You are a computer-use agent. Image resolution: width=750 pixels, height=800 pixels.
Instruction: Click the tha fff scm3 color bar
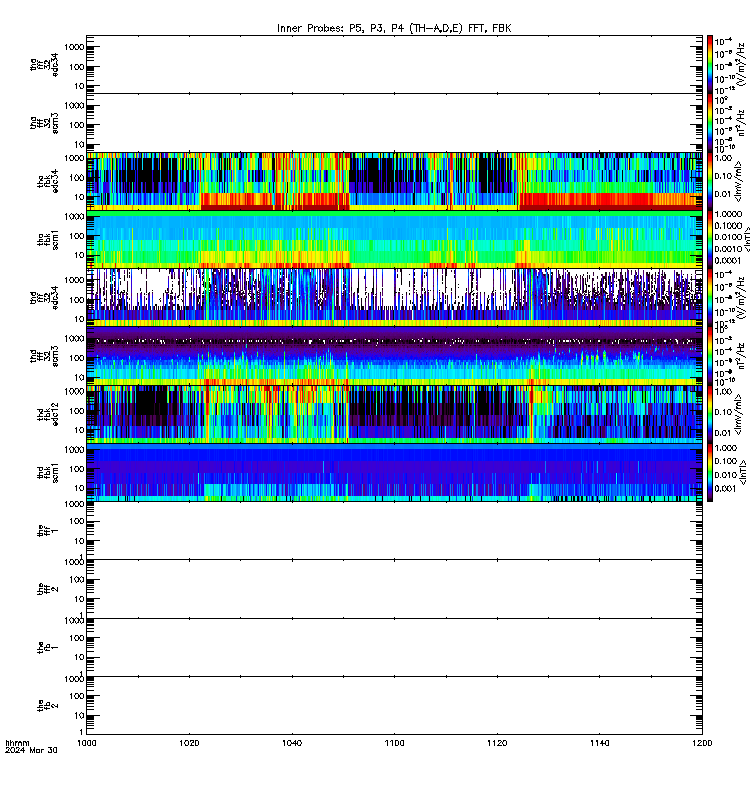710,123
